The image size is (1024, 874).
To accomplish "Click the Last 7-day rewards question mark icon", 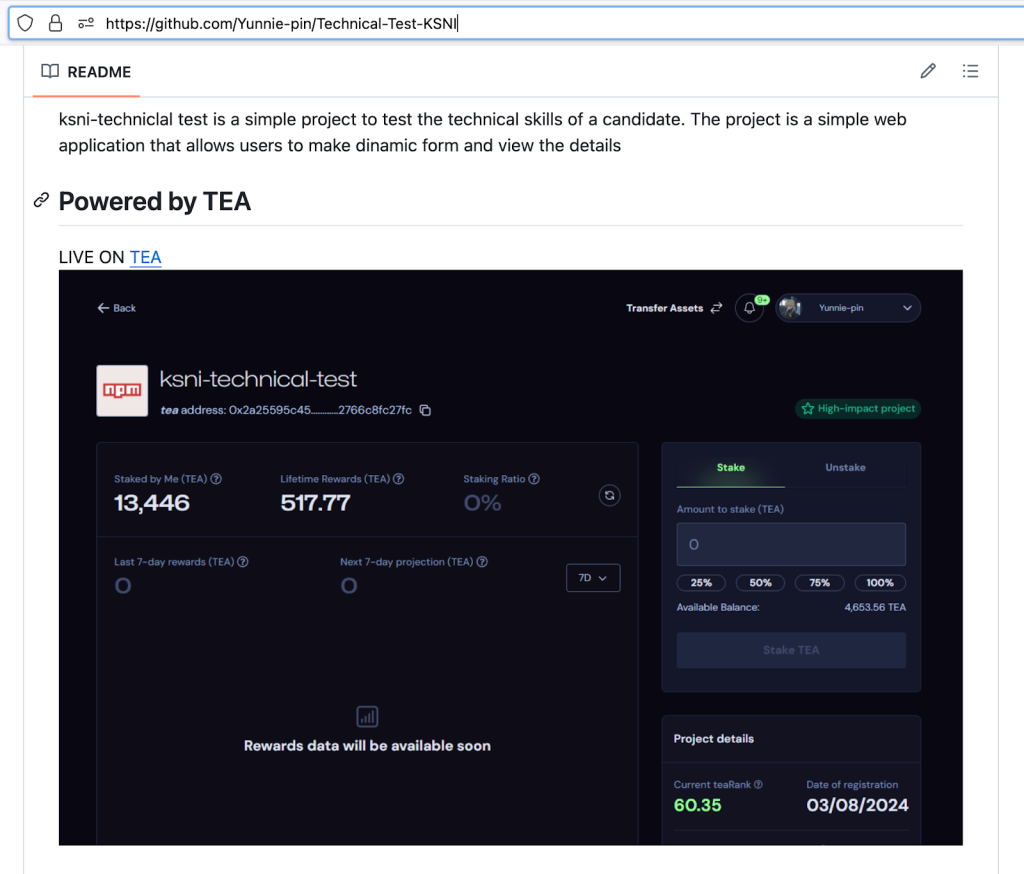I will [242, 562].
